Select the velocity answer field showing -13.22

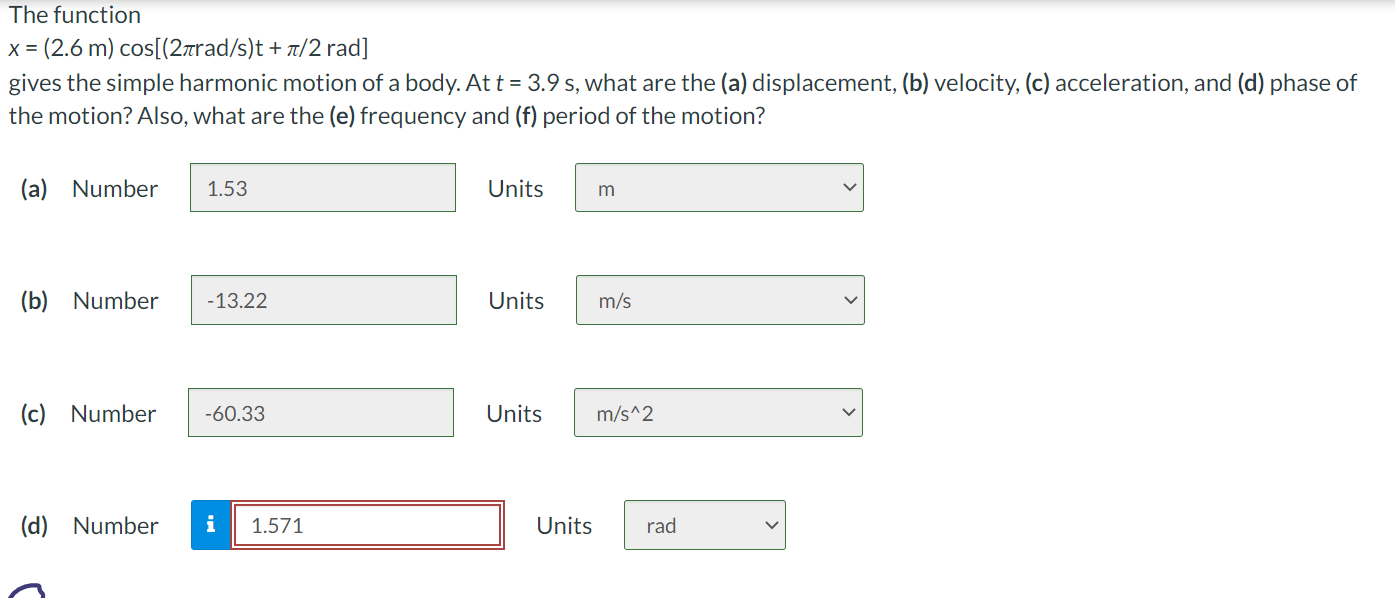[x=323, y=299]
